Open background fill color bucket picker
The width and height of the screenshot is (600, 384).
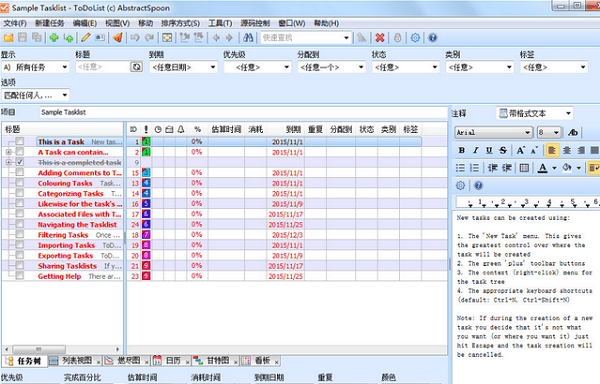click(x=567, y=168)
